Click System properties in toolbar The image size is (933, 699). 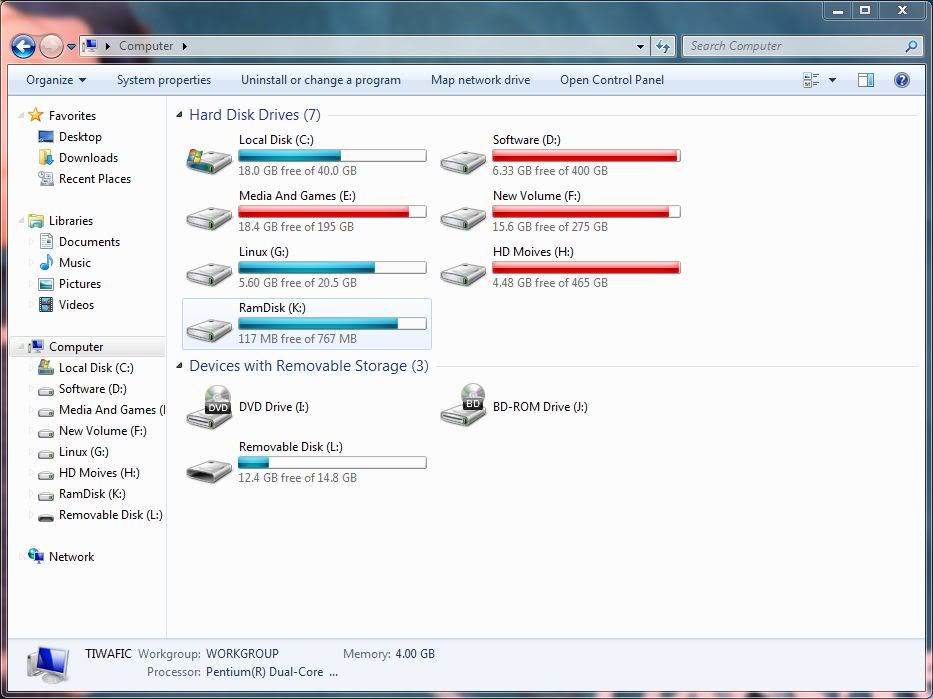[164, 80]
